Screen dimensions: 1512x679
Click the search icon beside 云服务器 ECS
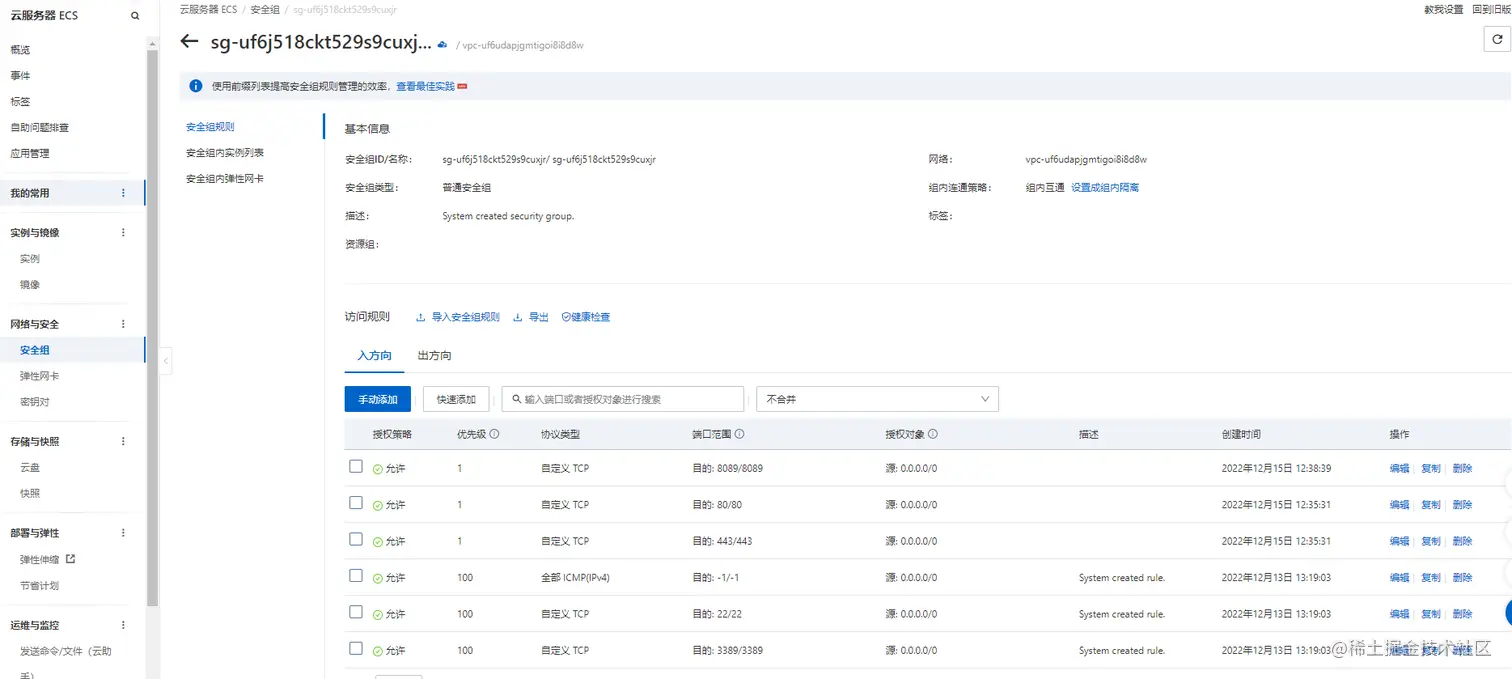click(x=135, y=16)
